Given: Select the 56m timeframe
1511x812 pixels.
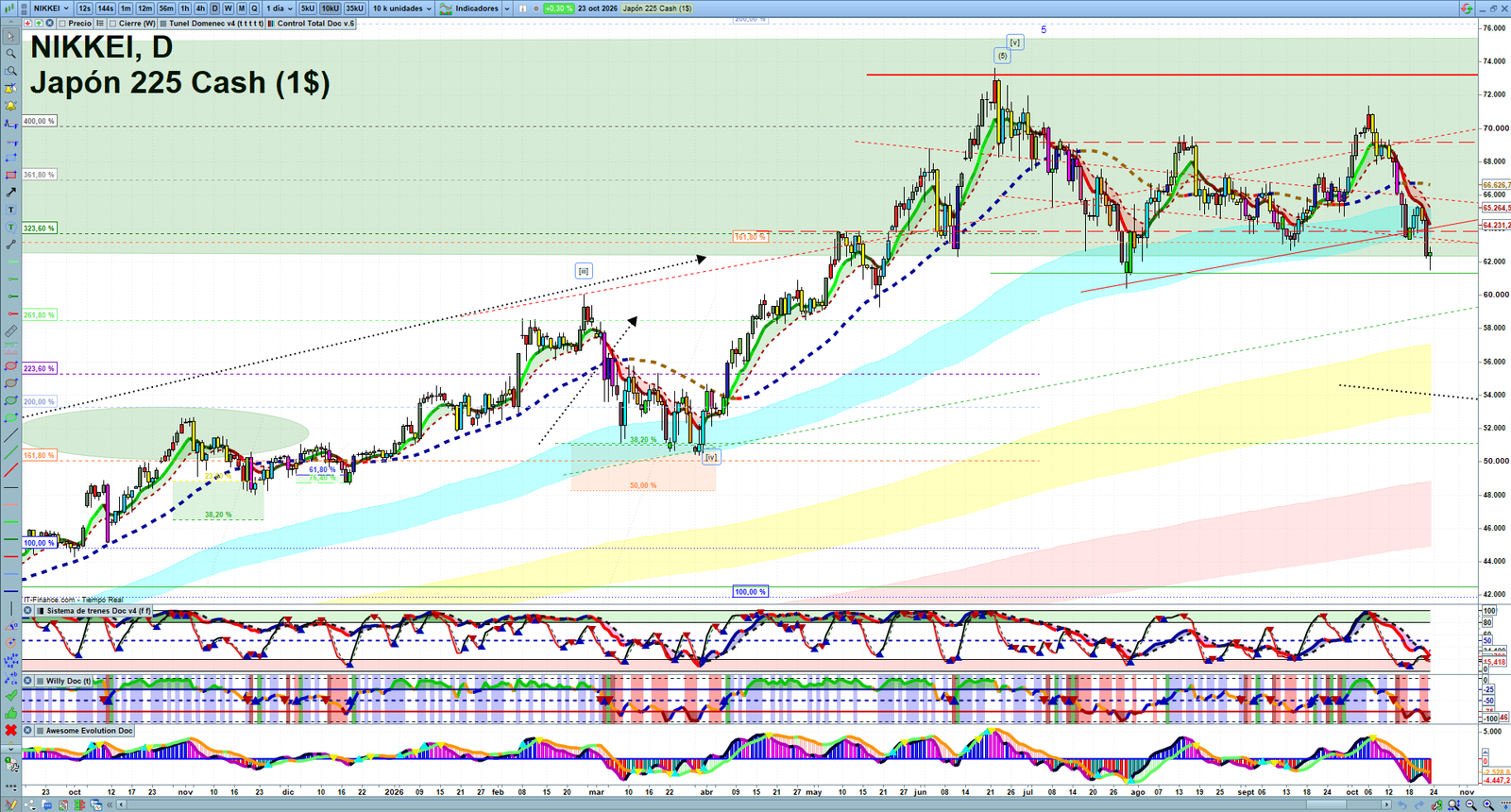Looking at the screenshot, I should pyautogui.click(x=166, y=8).
